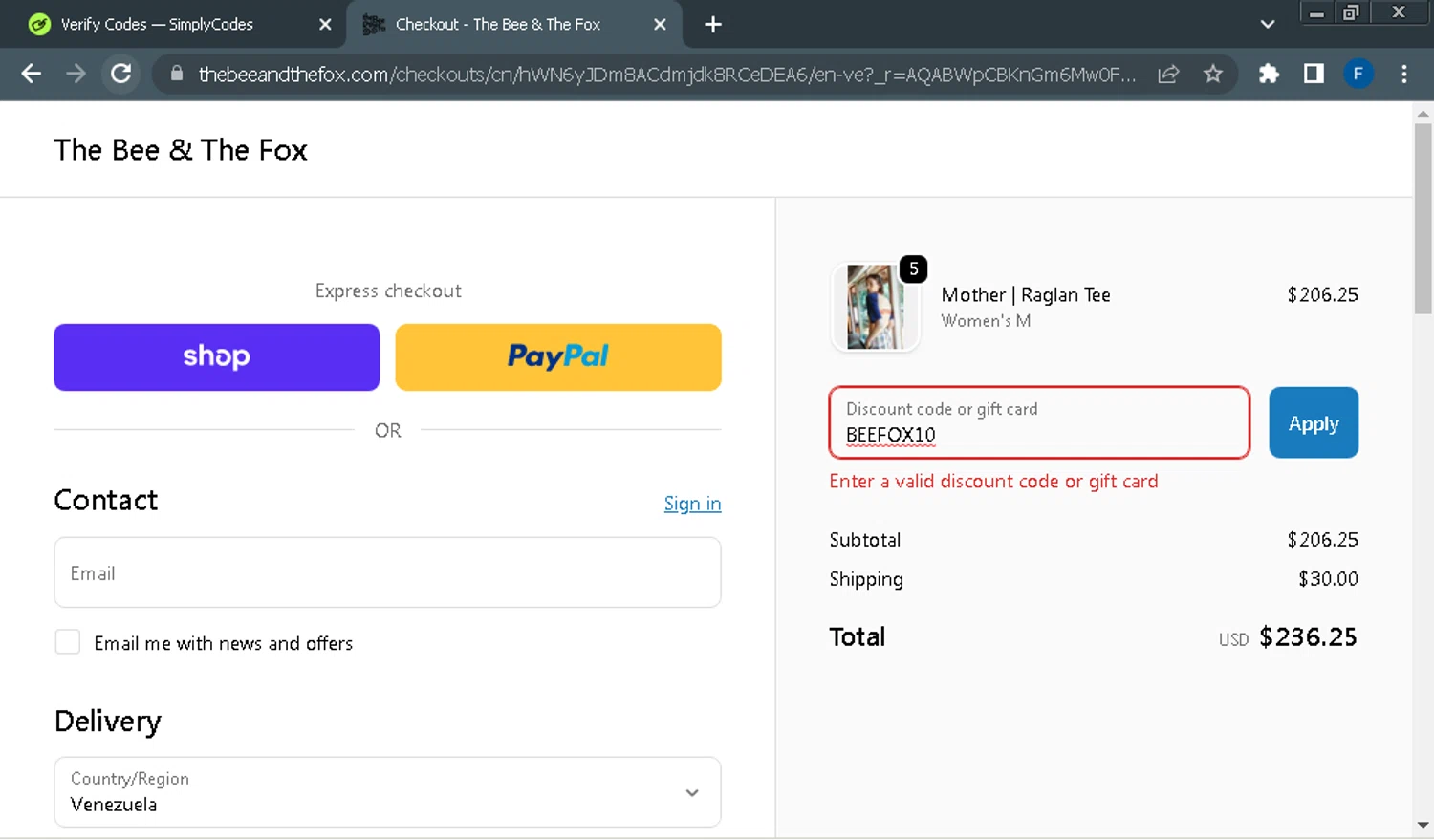Click the Women's M variant text
This screenshot has height=840, width=1434.
pyautogui.click(x=986, y=321)
